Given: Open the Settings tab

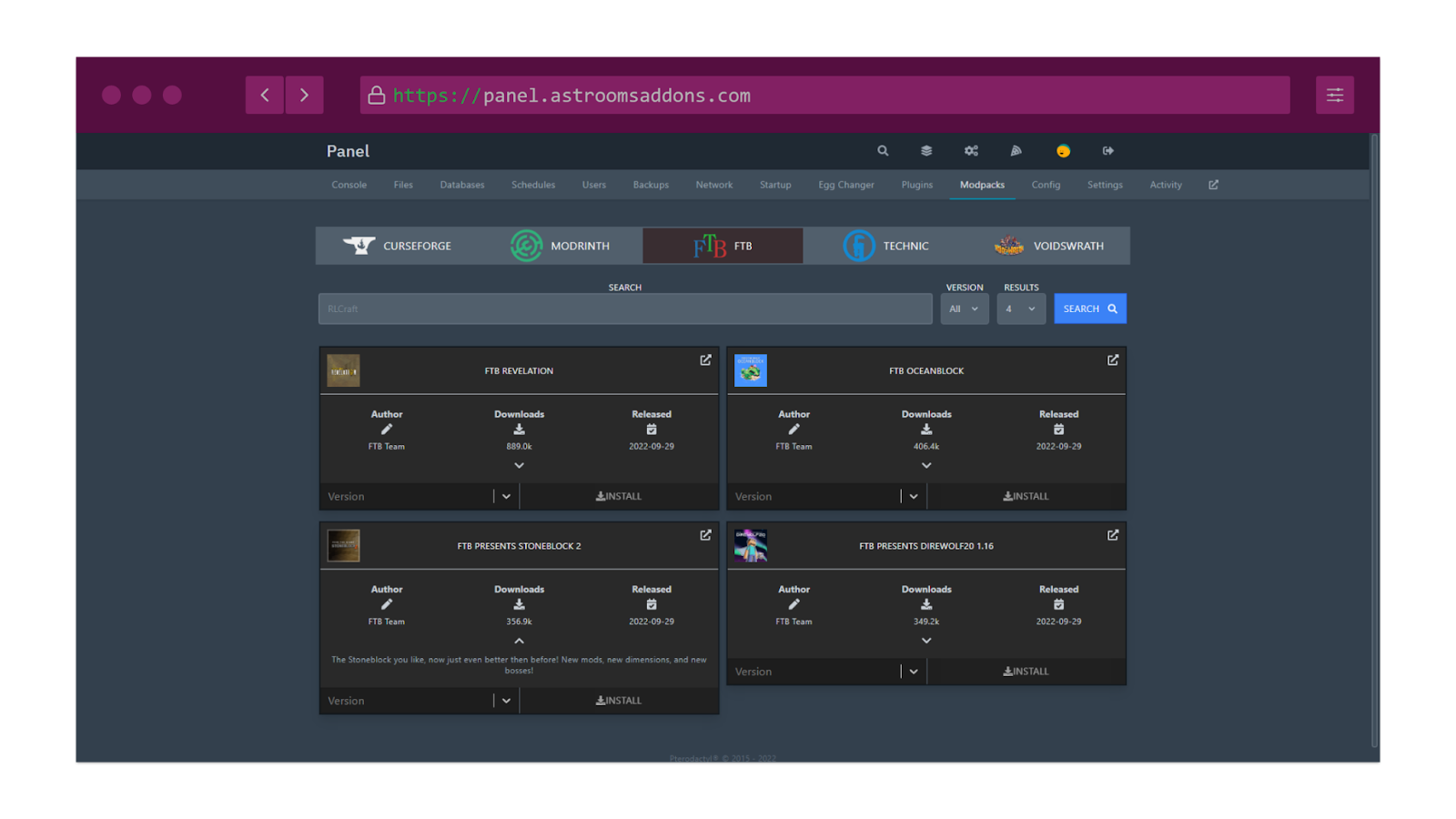Looking at the screenshot, I should click(1105, 185).
